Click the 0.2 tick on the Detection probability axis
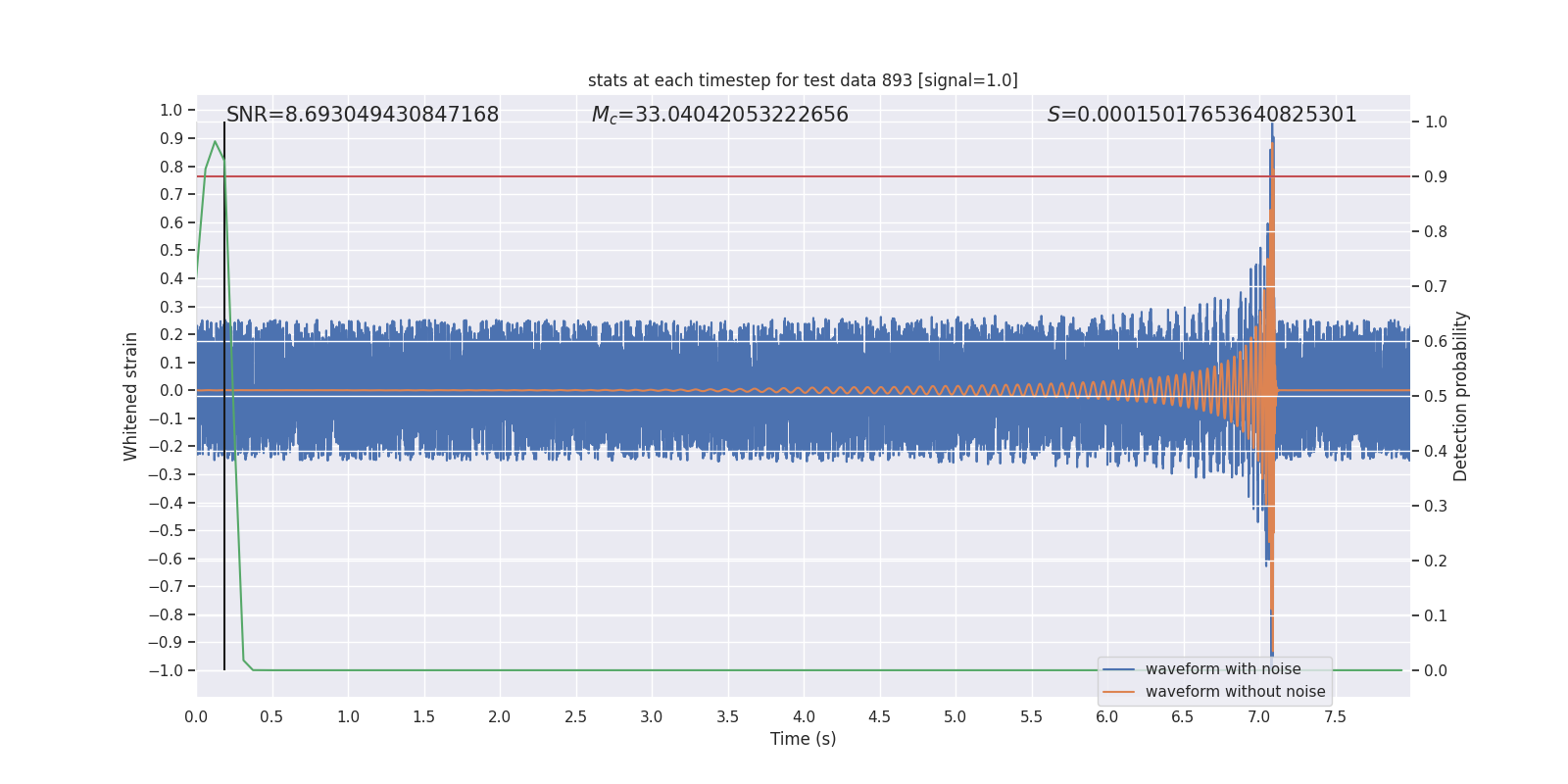The height and width of the screenshot is (784, 1568). pos(1436,562)
